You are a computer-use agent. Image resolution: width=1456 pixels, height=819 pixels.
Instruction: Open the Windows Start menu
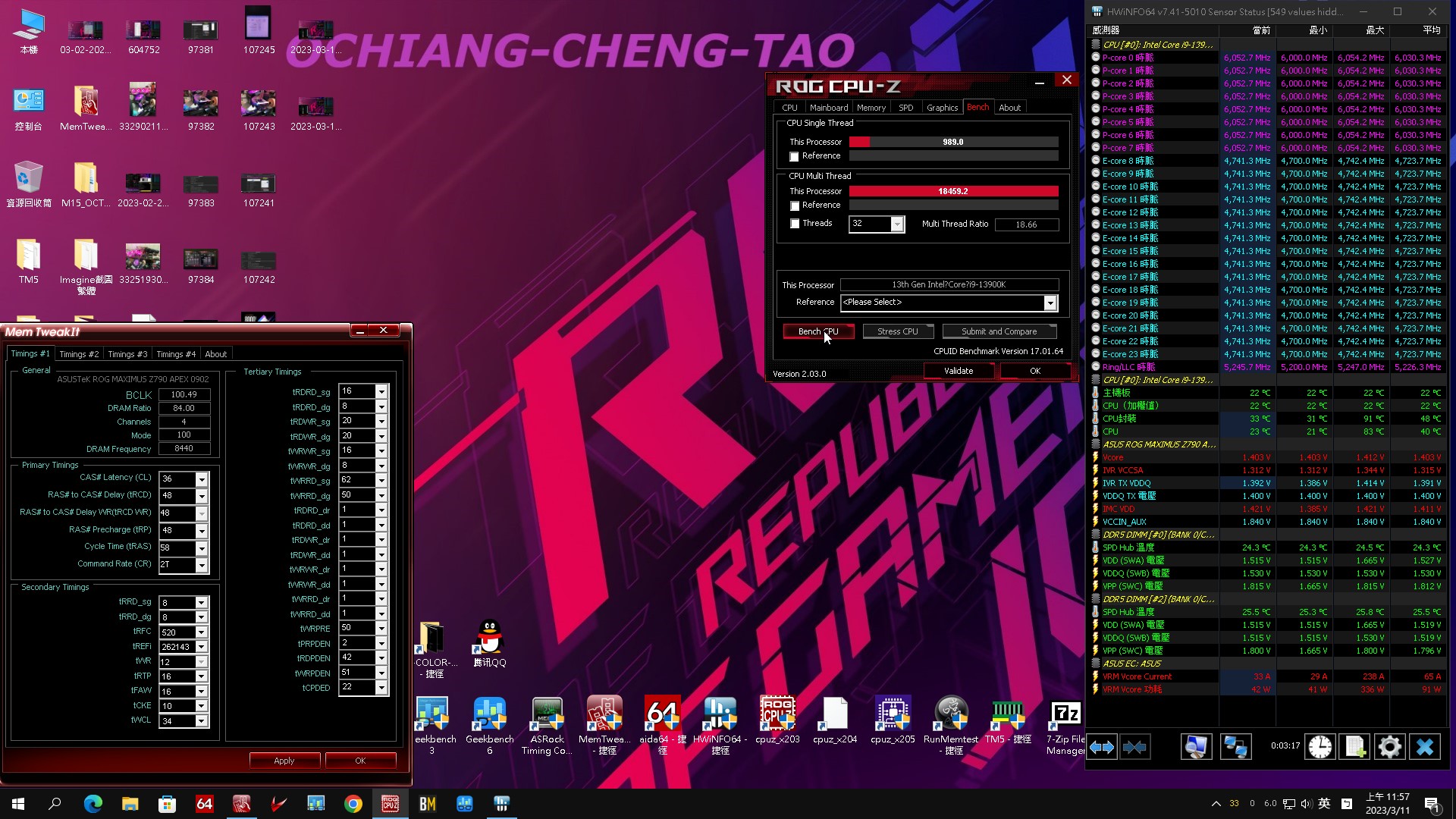(18, 804)
